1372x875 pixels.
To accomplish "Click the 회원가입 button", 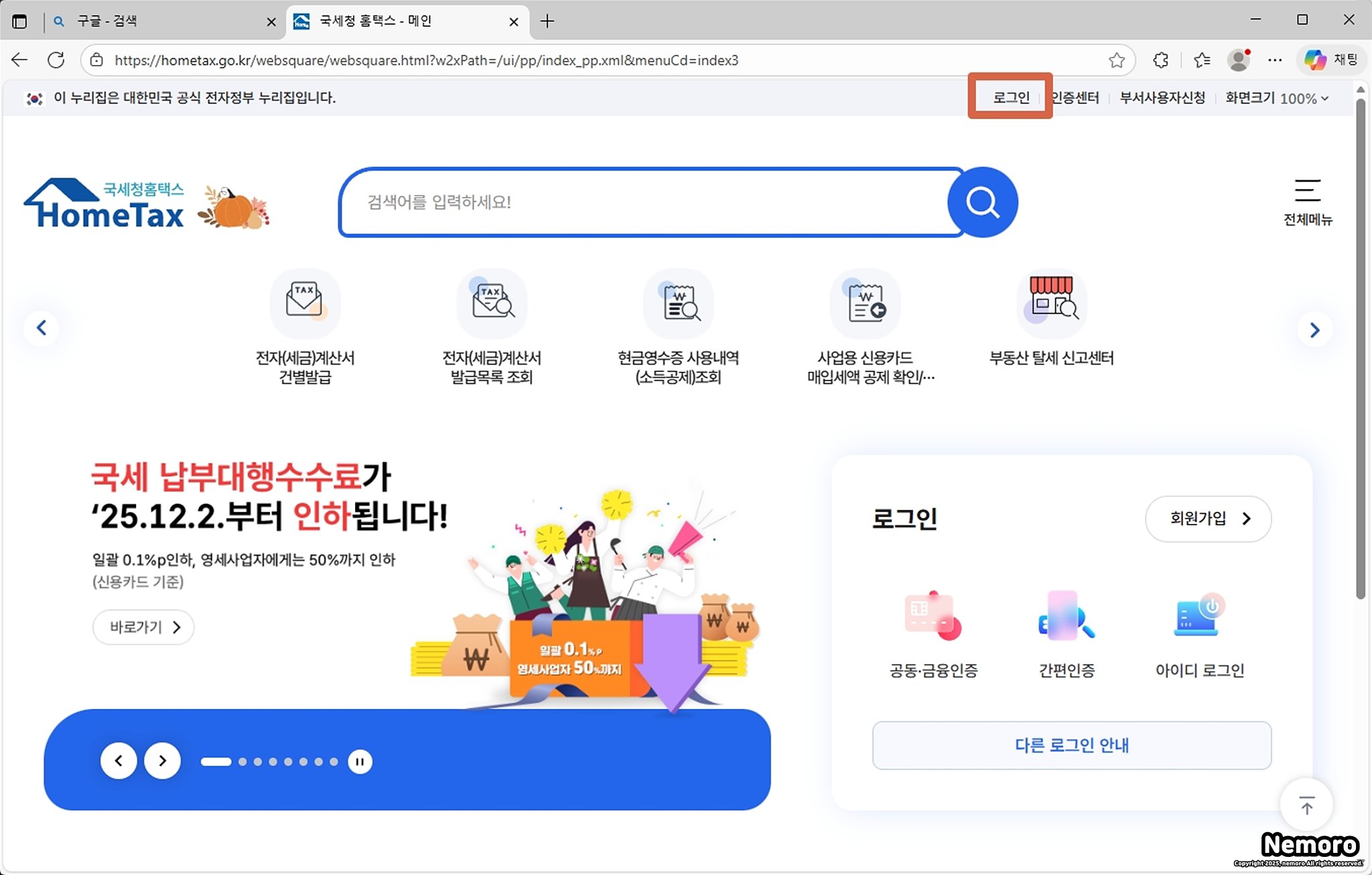I will [x=1208, y=519].
